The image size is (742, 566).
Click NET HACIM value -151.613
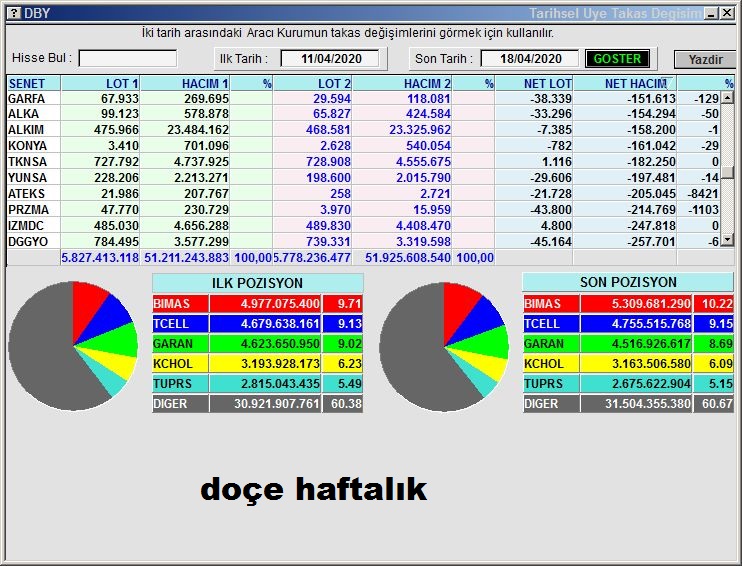(651, 98)
